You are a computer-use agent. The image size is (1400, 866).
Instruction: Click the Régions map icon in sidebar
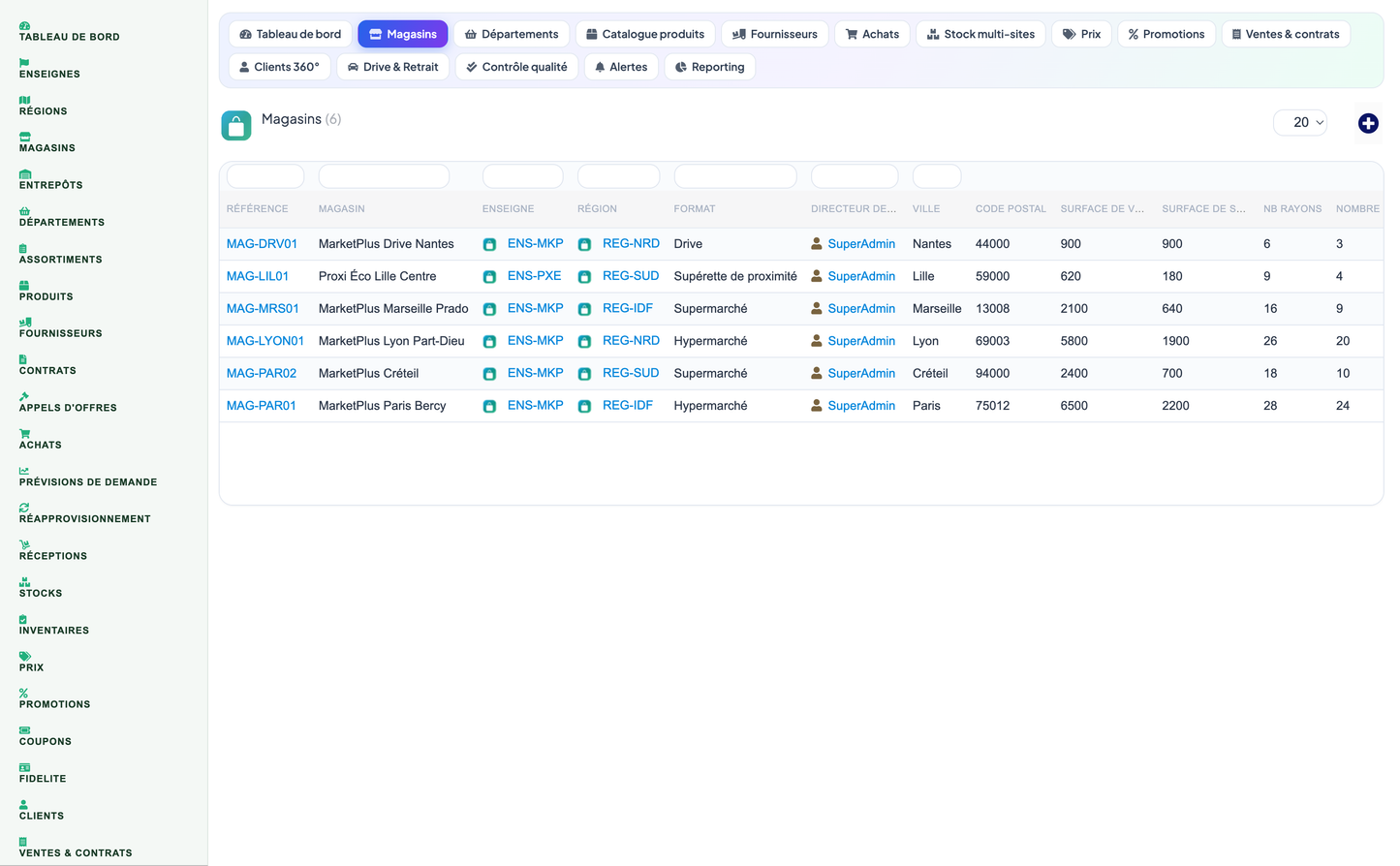pos(24,100)
